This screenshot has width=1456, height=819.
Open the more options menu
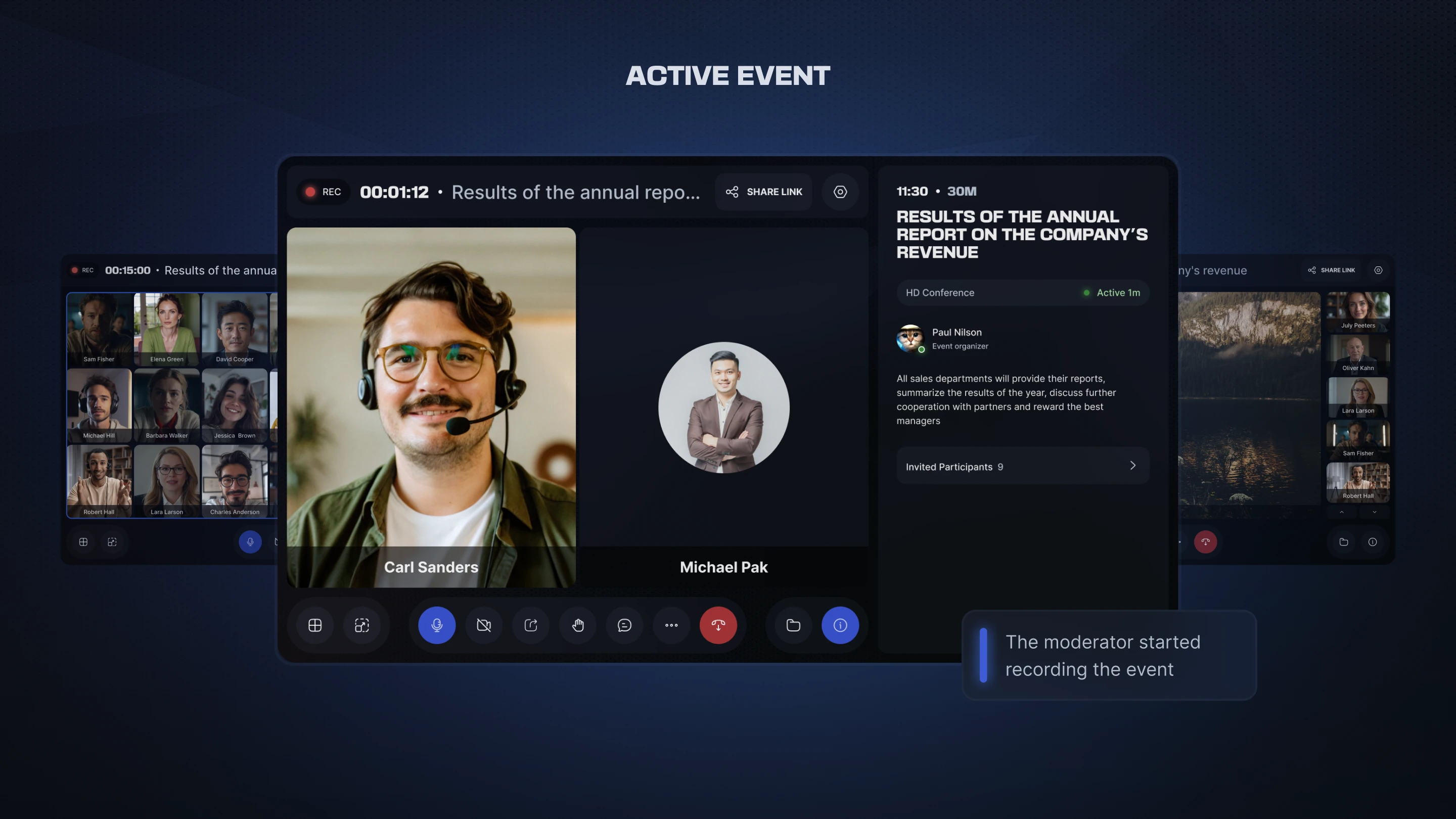[671, 625]
